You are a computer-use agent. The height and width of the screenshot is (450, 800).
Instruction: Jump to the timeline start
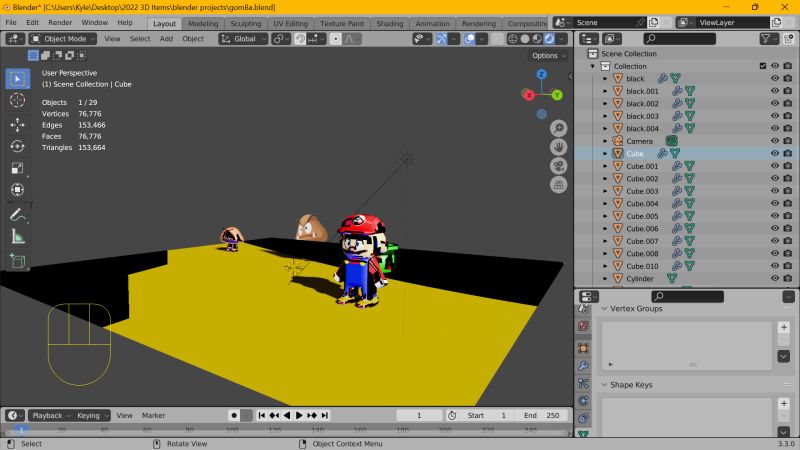pos(262,415)
